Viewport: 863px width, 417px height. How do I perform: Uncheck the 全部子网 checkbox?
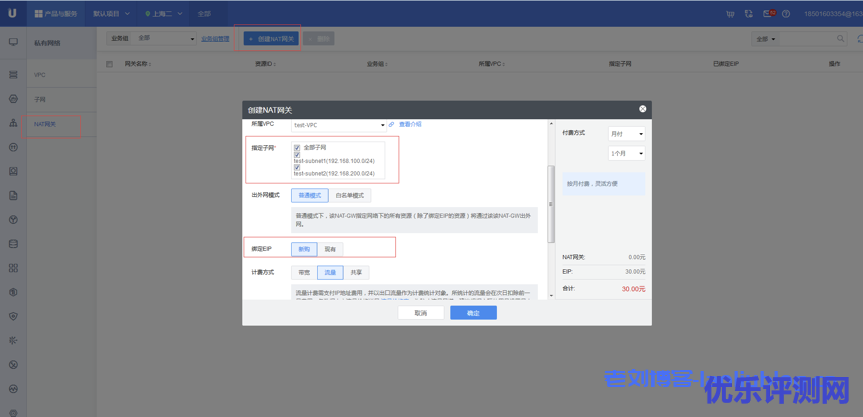click(297, 148)
